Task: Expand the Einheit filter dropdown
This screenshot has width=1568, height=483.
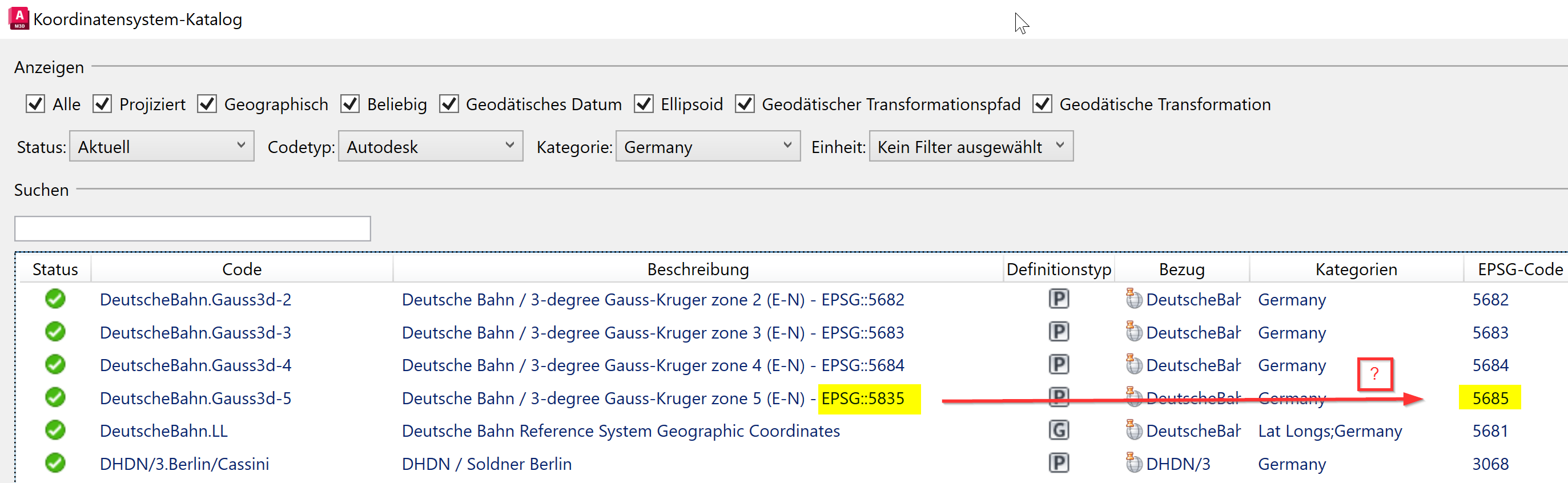Action: click(970, 146)
